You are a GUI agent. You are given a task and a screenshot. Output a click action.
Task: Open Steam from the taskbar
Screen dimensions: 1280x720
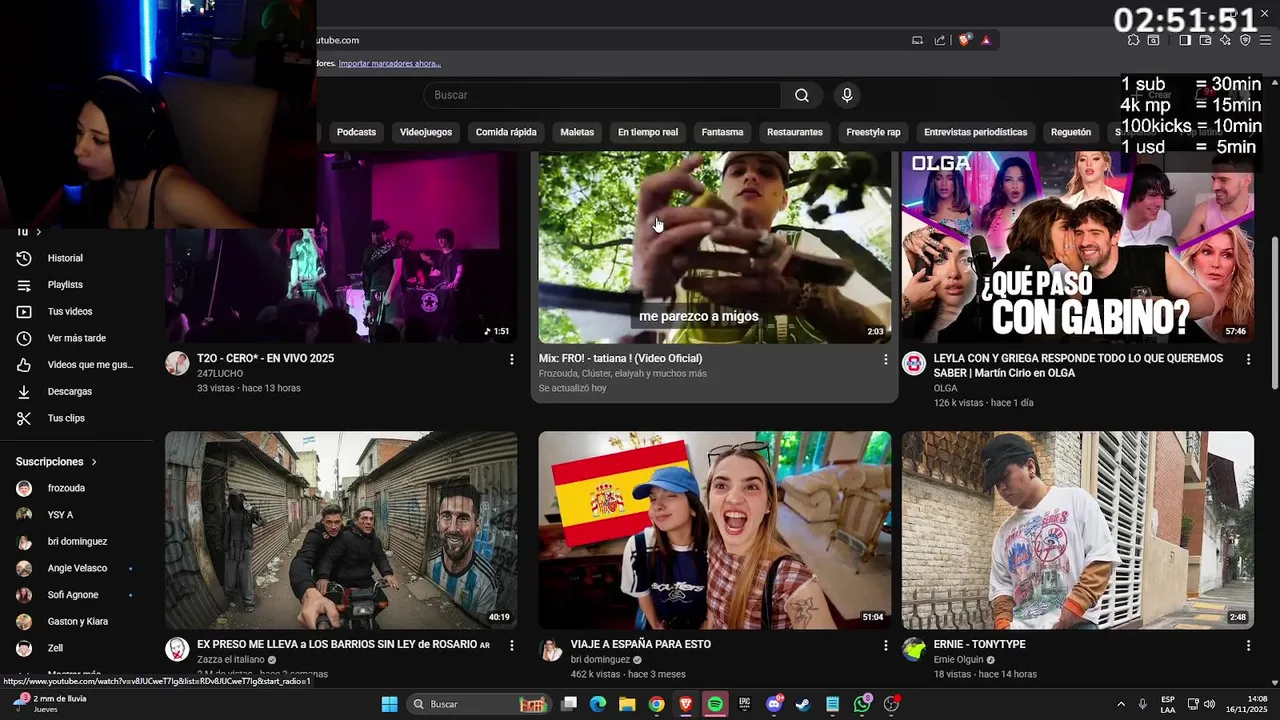point(803,704)
